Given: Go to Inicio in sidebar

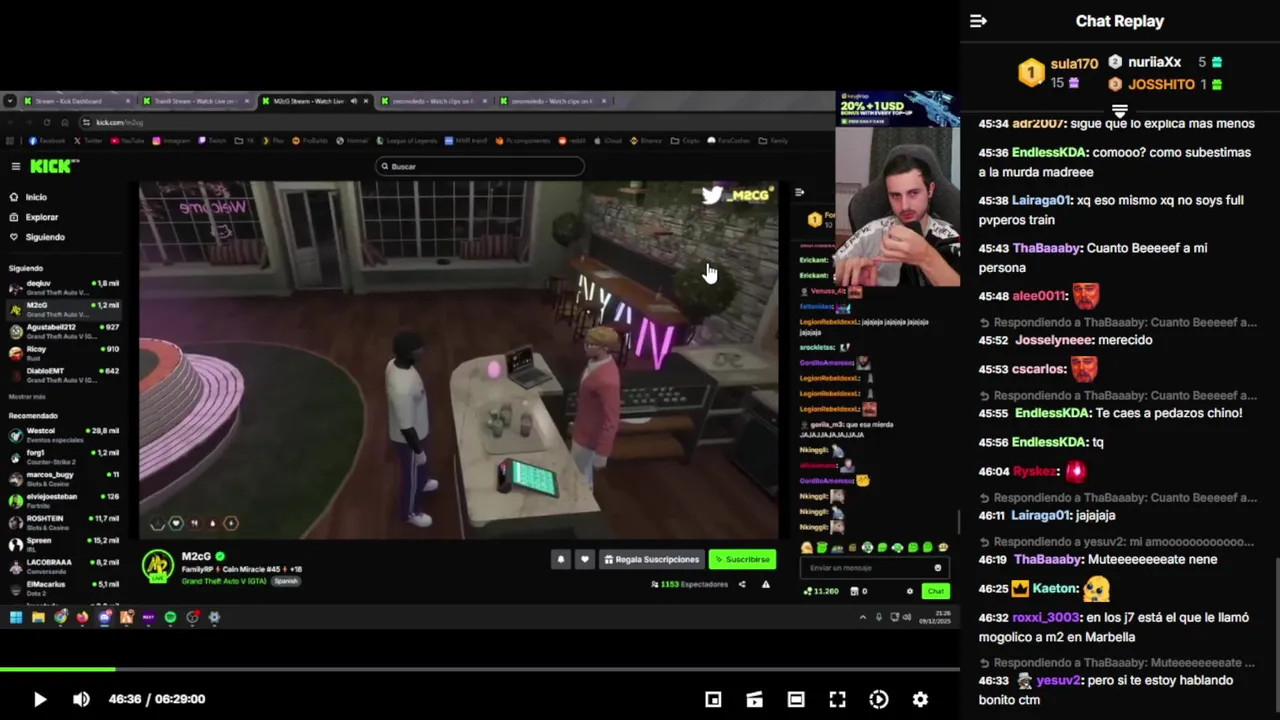Looking at the screenshot, I should click(x=36, y=197).
